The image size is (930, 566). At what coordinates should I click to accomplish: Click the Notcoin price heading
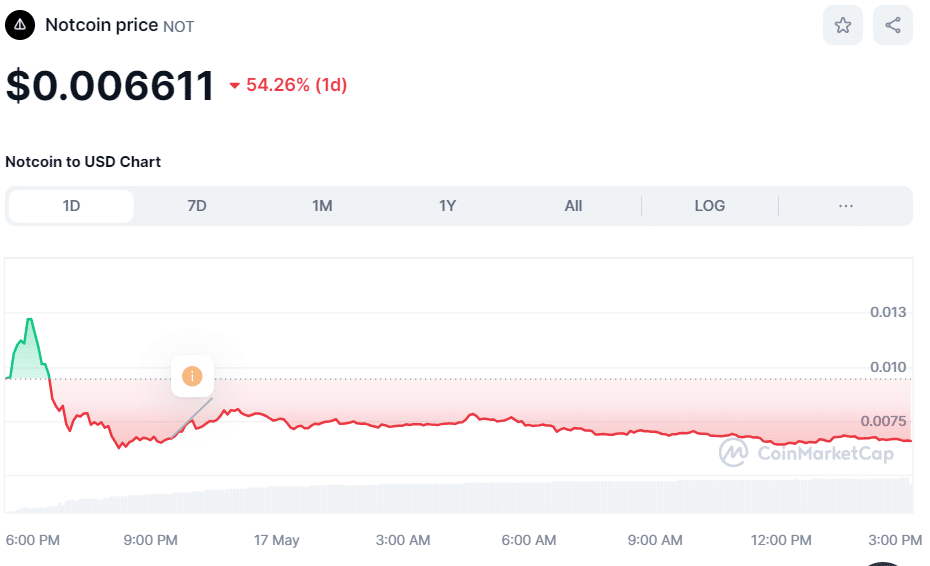coord(101,25)
